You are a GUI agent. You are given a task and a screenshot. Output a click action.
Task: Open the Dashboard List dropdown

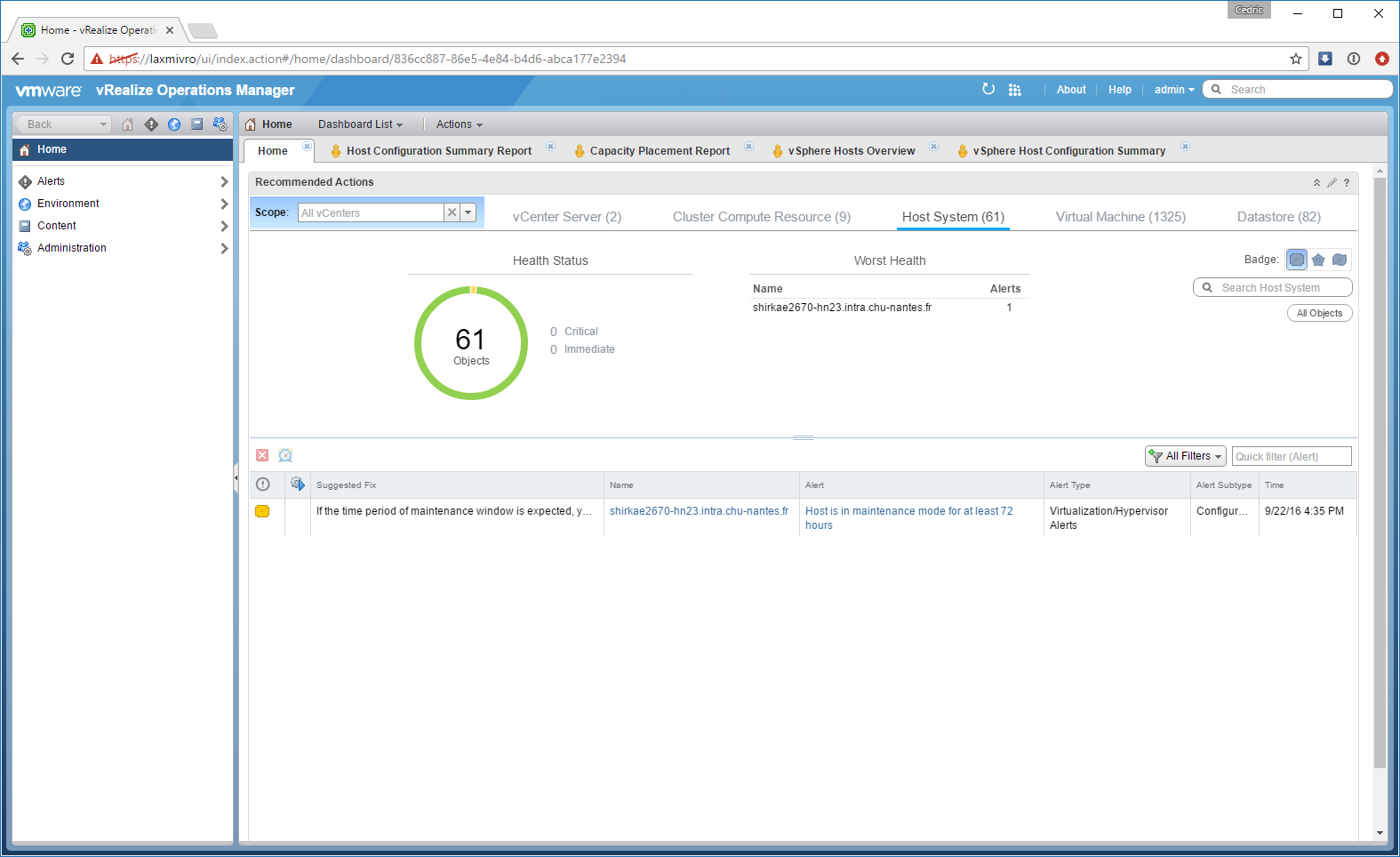click(360, 124)
